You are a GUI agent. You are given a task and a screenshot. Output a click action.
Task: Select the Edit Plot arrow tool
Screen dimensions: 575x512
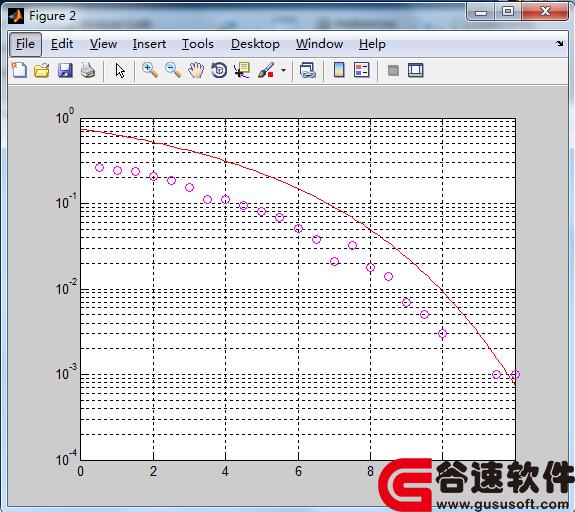pyautogui.click(x=120, y=70)
